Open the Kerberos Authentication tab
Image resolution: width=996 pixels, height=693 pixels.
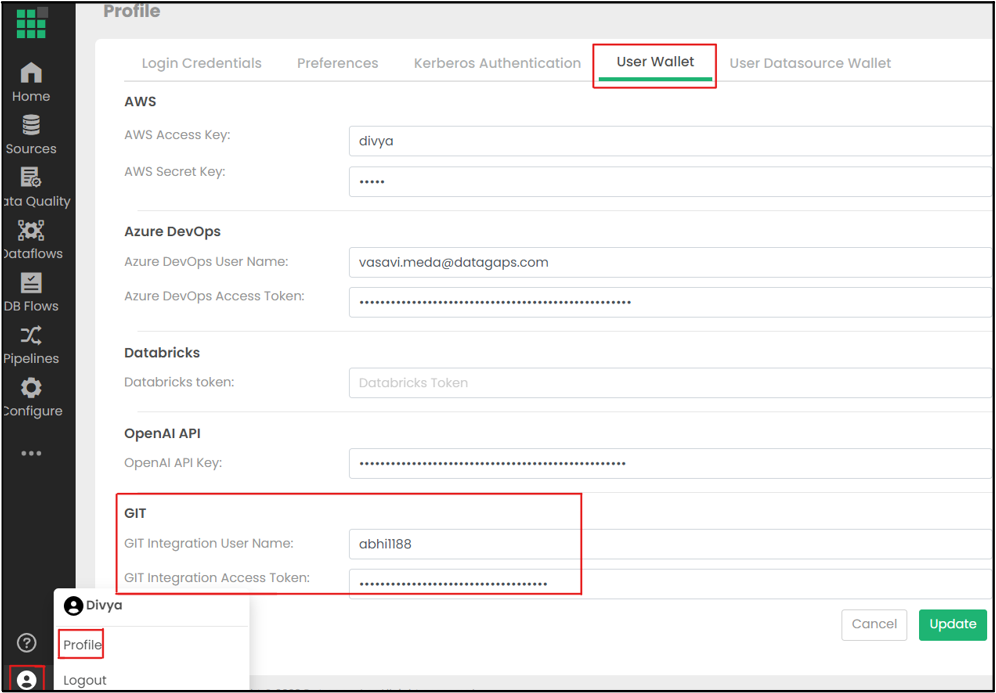click(x=497, y=63)
